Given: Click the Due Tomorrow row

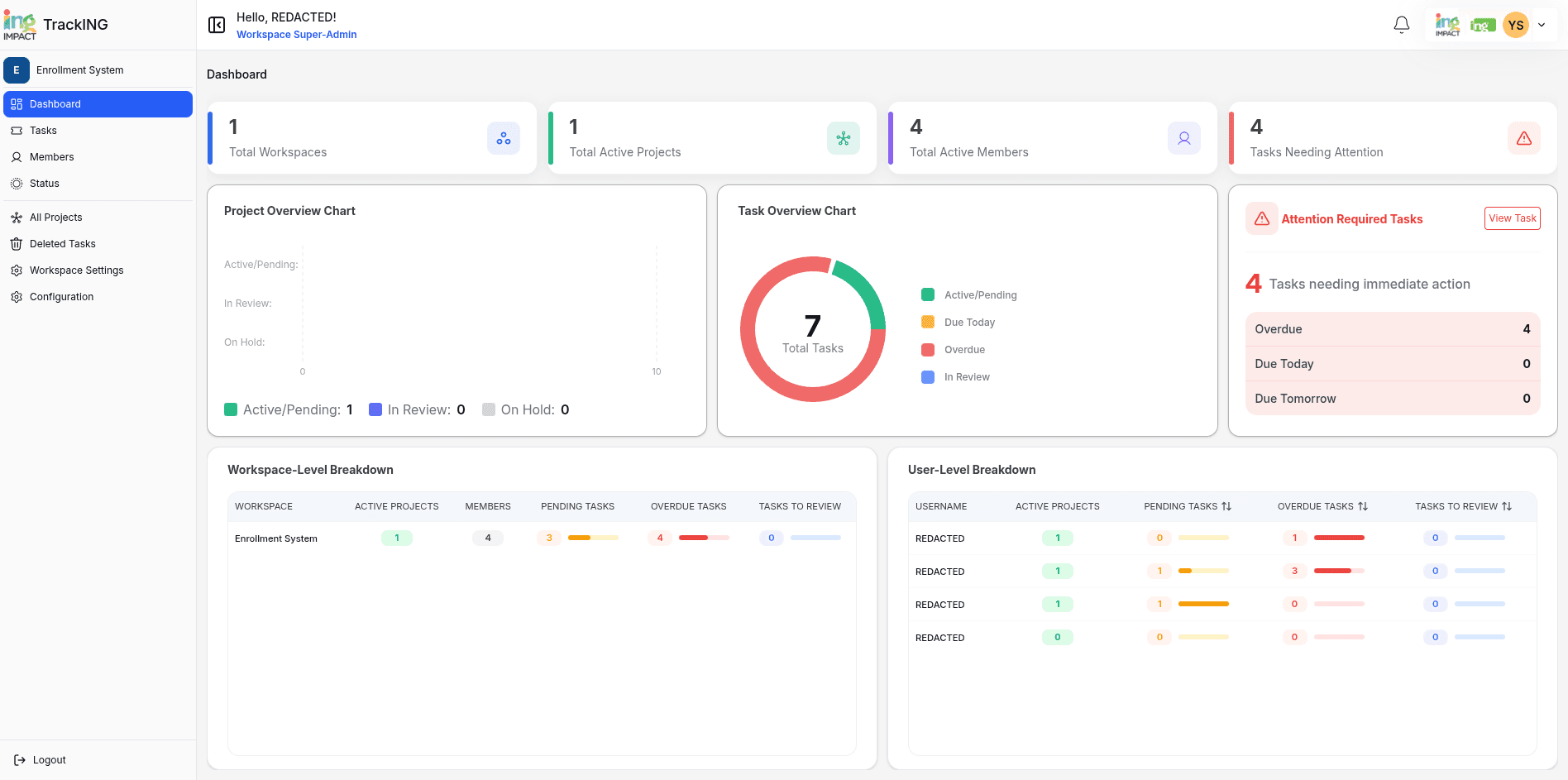Looking at the screenshot, I should [x=1393, y=399].
